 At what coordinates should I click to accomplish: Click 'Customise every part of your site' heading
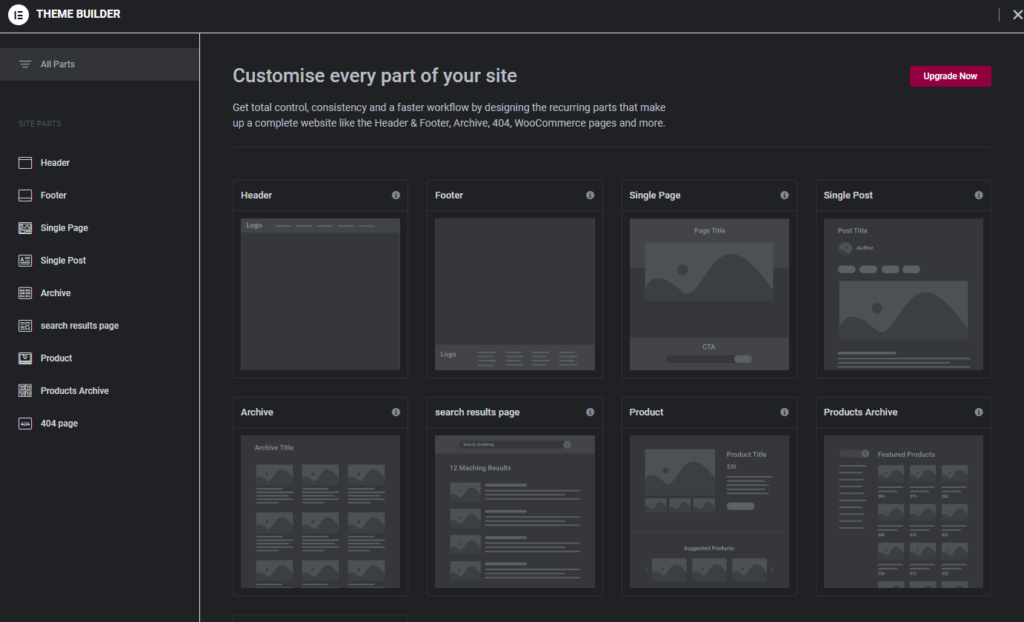[375, 76]
